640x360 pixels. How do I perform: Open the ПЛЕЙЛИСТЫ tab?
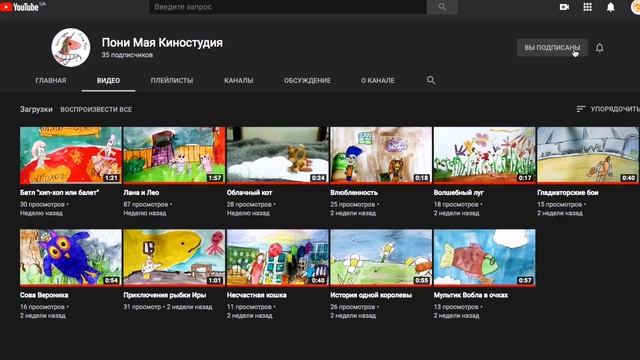tap(172, 80)
